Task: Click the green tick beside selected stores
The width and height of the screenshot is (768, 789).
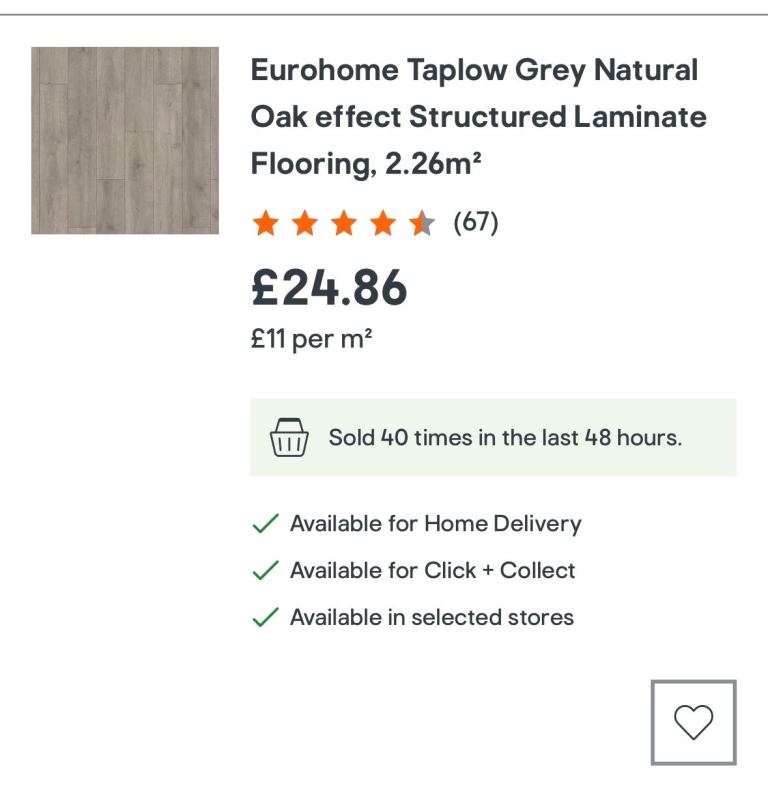Action: [265, 618]
